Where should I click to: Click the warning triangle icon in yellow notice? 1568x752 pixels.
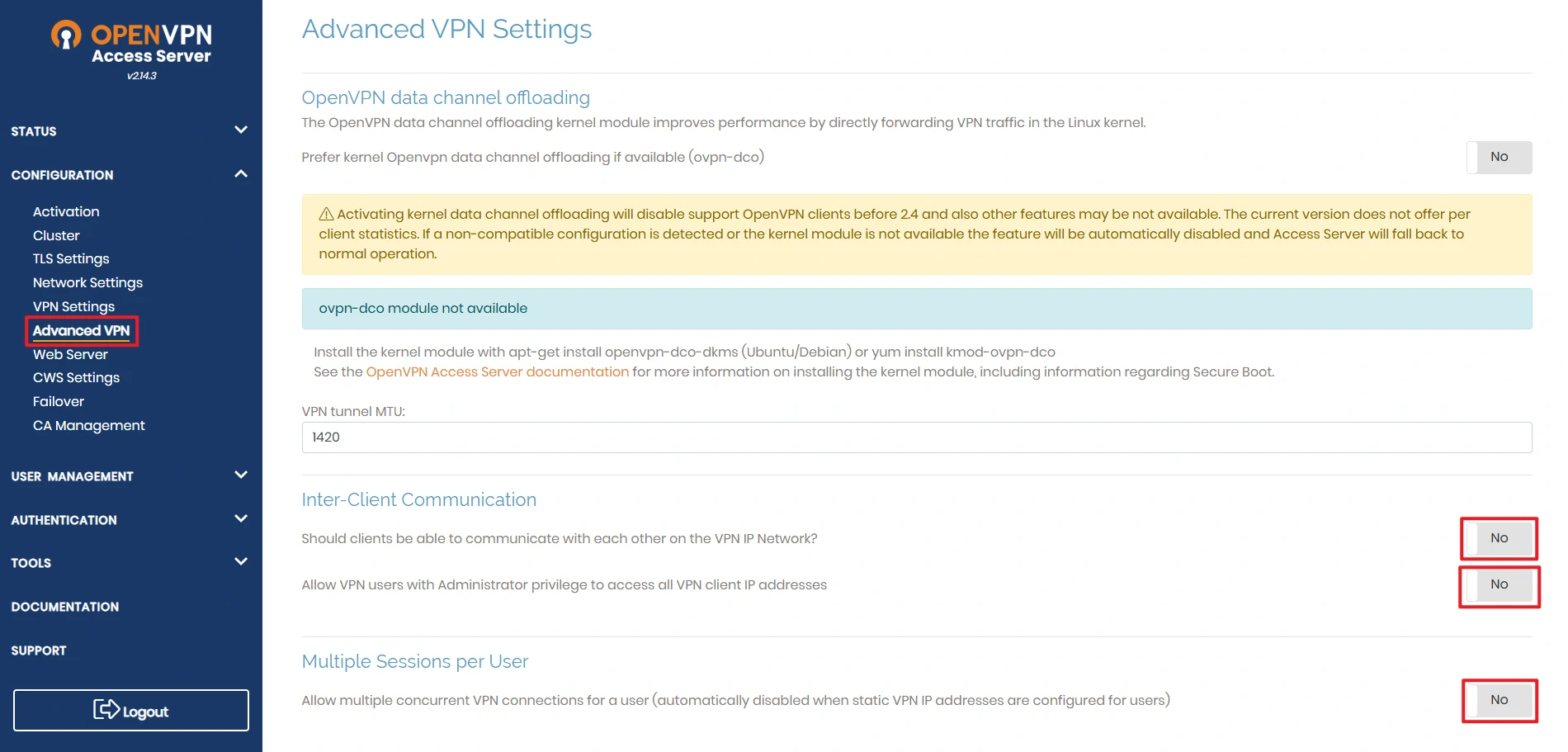pos(326,215)
